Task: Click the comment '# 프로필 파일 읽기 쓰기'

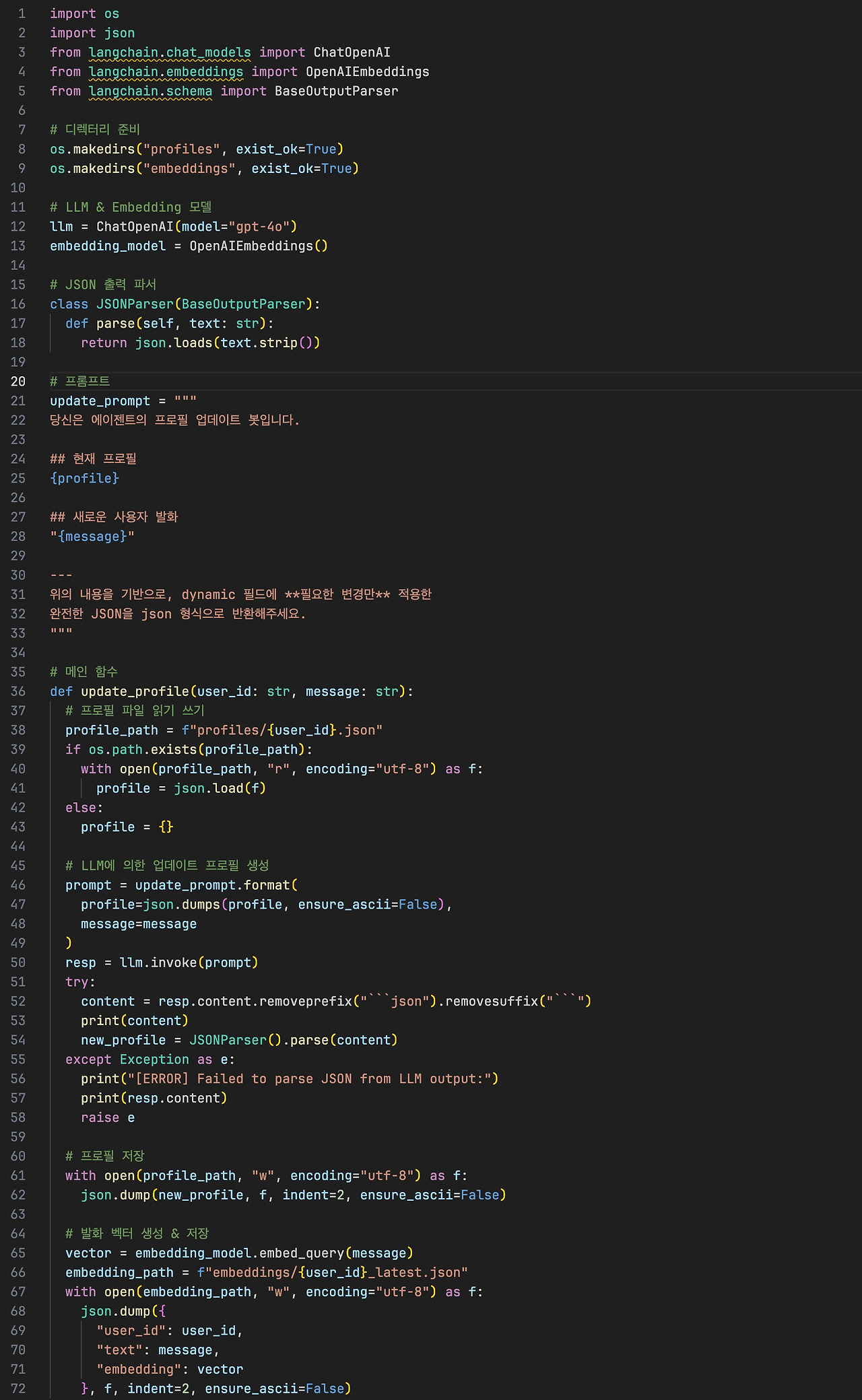Action: 135,711
